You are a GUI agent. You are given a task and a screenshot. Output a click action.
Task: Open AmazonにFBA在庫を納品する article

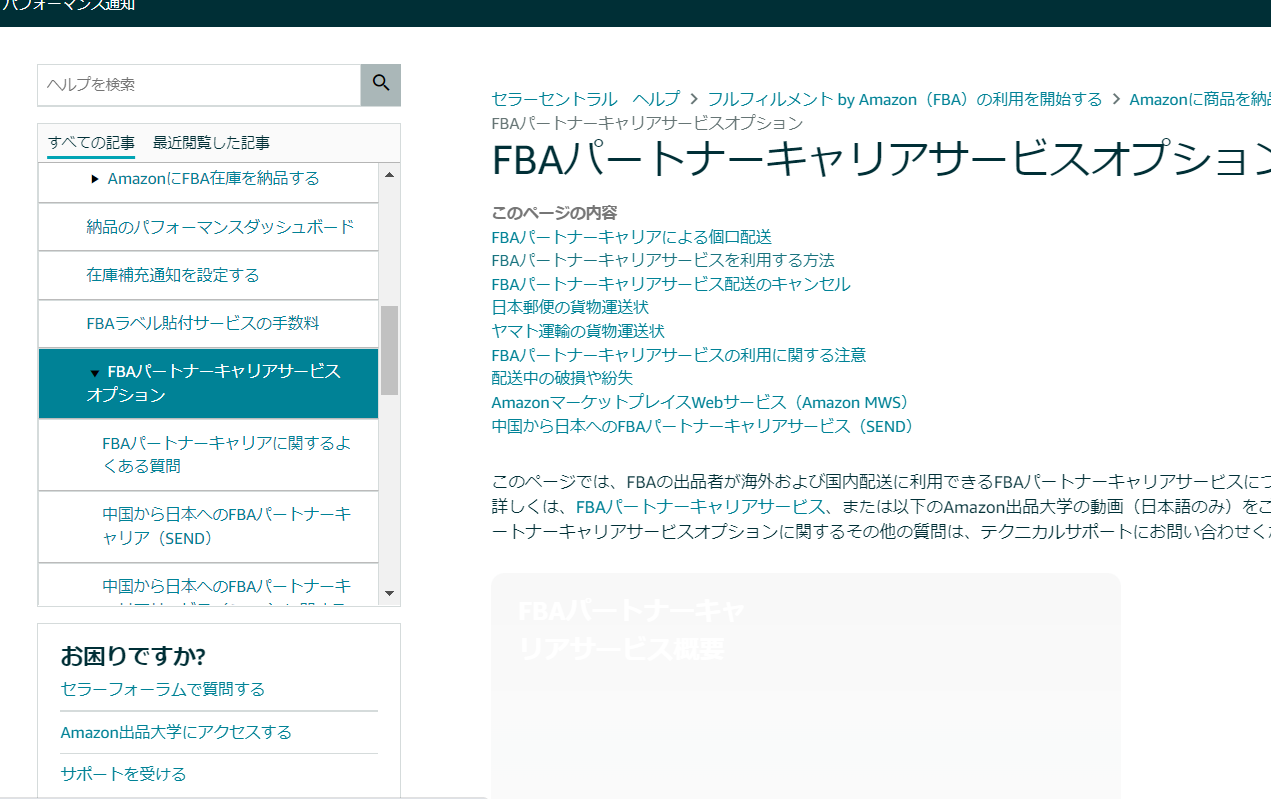213,178
